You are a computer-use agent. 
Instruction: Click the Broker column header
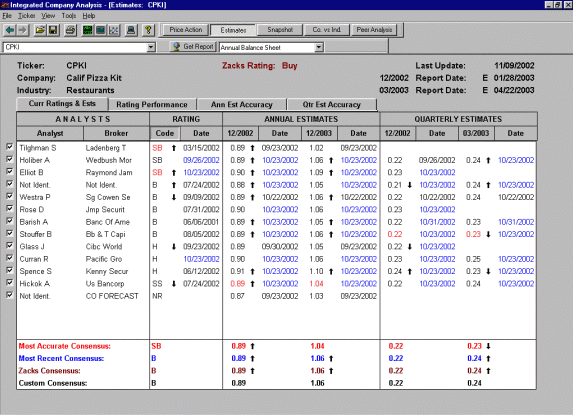click(x=116, y=133)
